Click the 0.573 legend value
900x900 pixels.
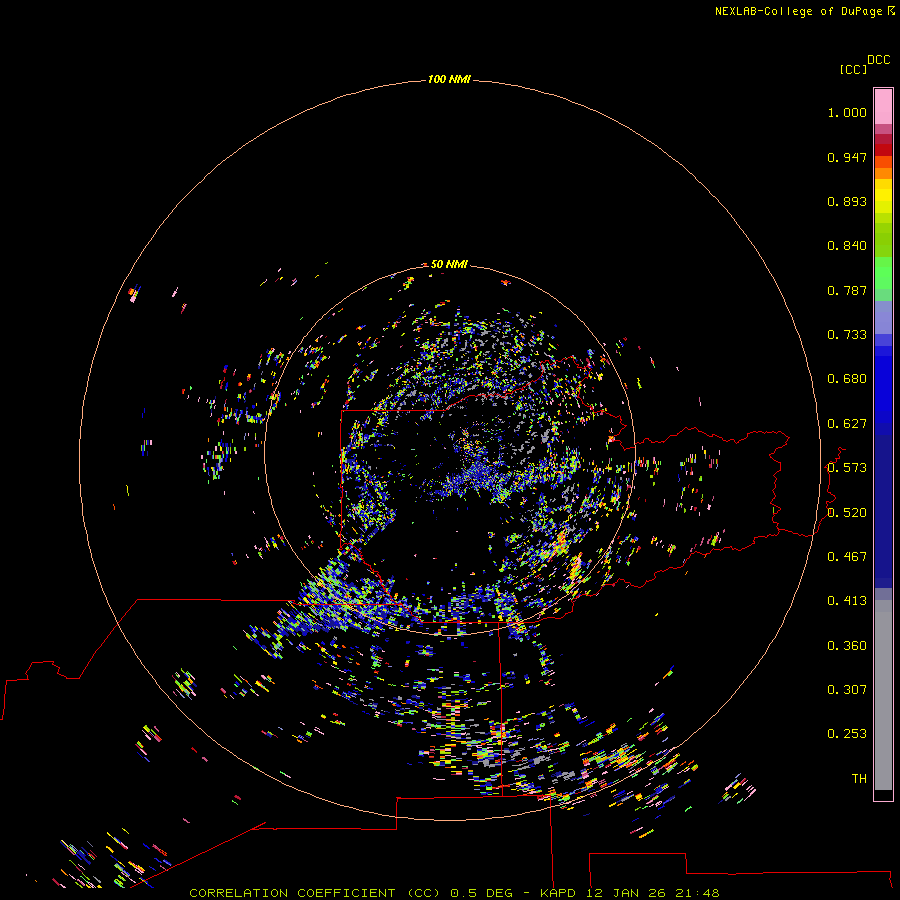pyautogui.click(x=847, y=468)
